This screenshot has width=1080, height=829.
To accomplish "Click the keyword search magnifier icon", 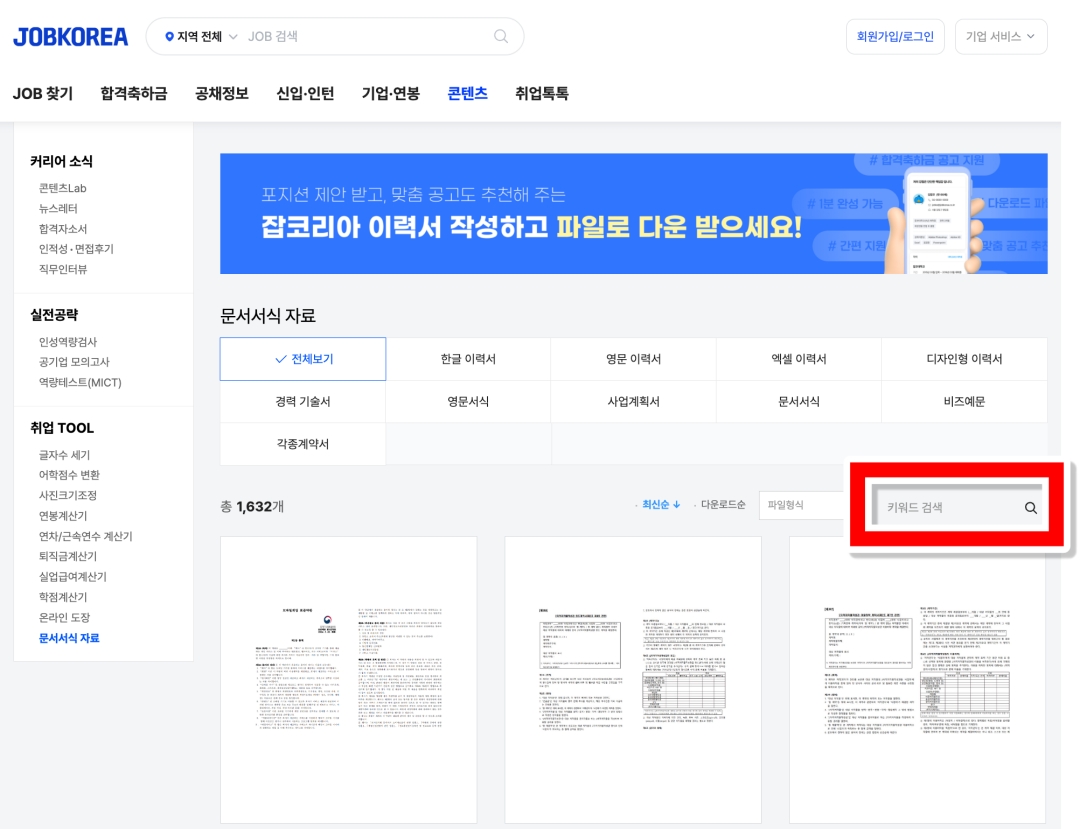I will [x=1030, y=507].
